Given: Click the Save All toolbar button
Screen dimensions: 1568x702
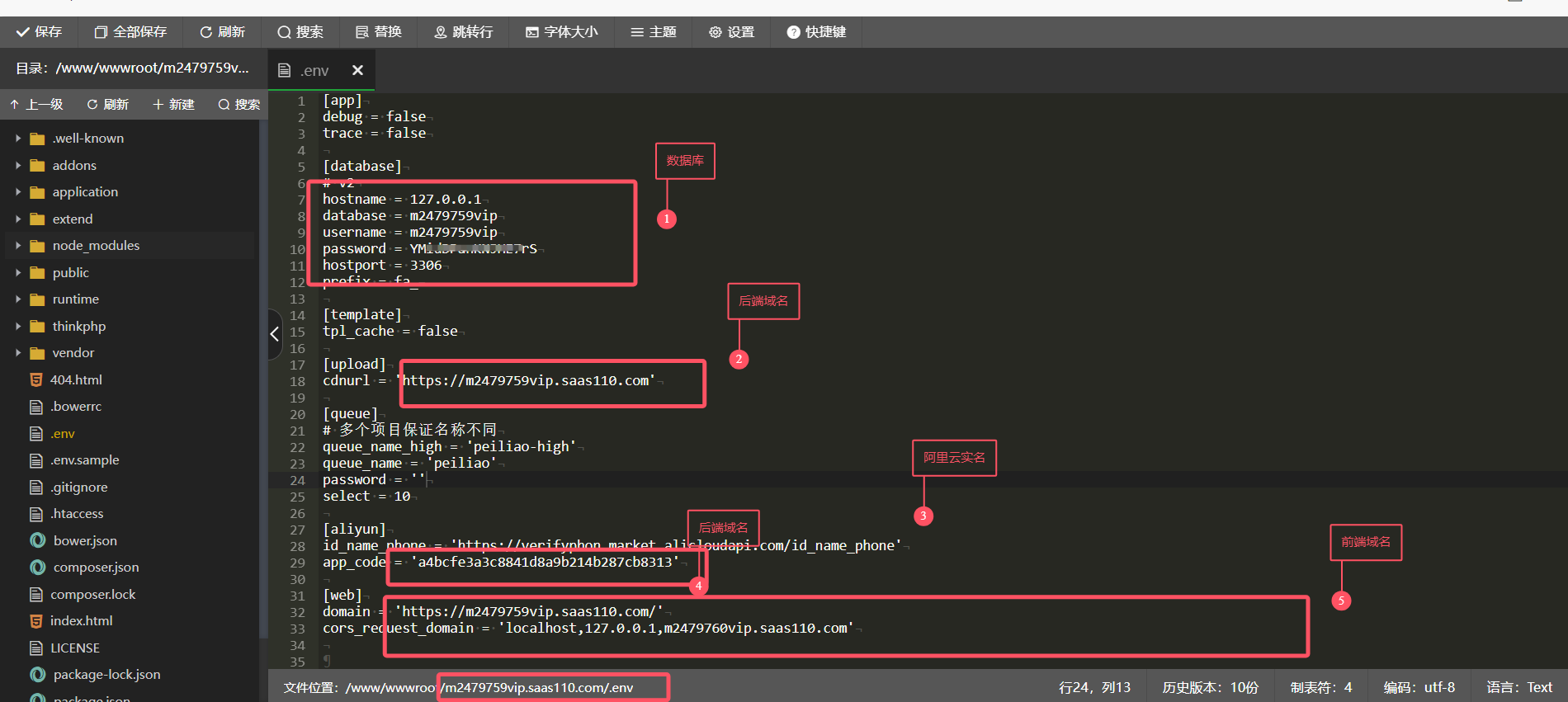Looking at the screenshot, I should pyautogui.click(x=130, y=32).
